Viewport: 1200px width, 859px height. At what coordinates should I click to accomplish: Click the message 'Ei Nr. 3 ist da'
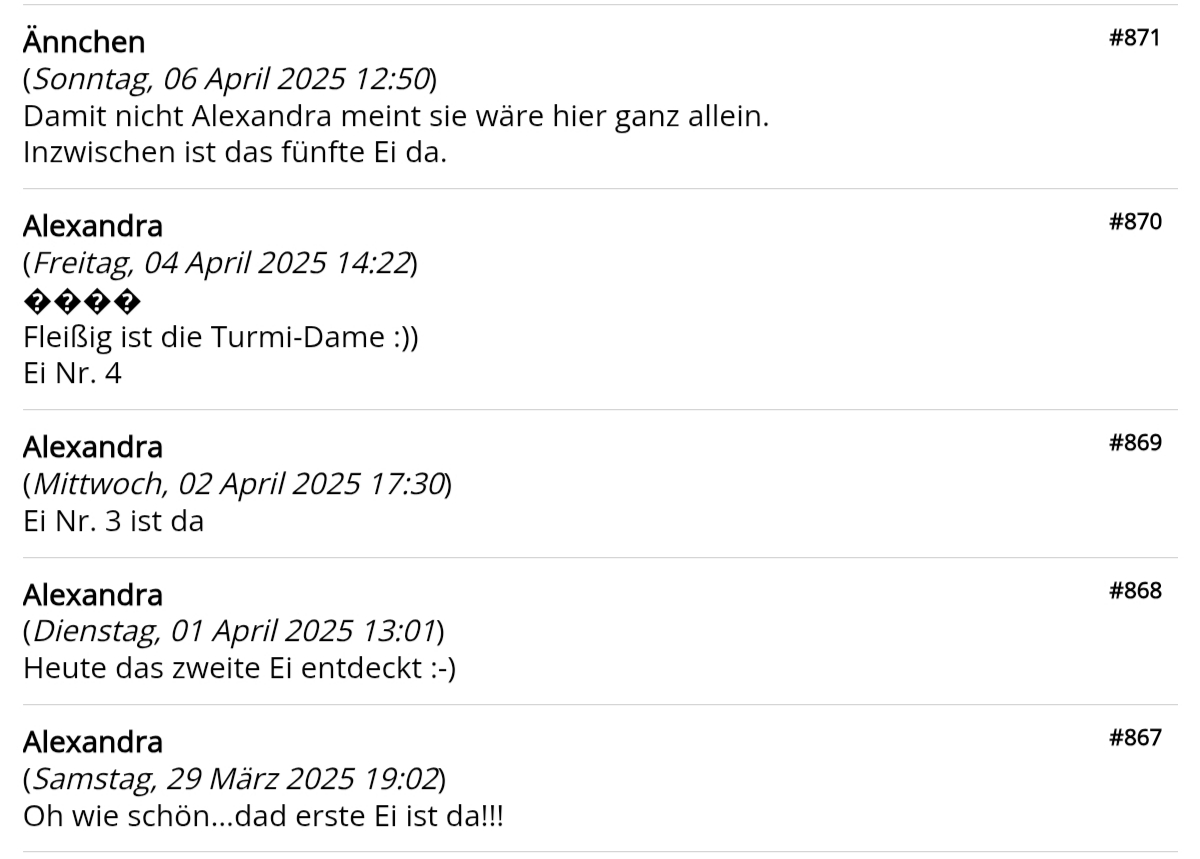tap(113, 522)
